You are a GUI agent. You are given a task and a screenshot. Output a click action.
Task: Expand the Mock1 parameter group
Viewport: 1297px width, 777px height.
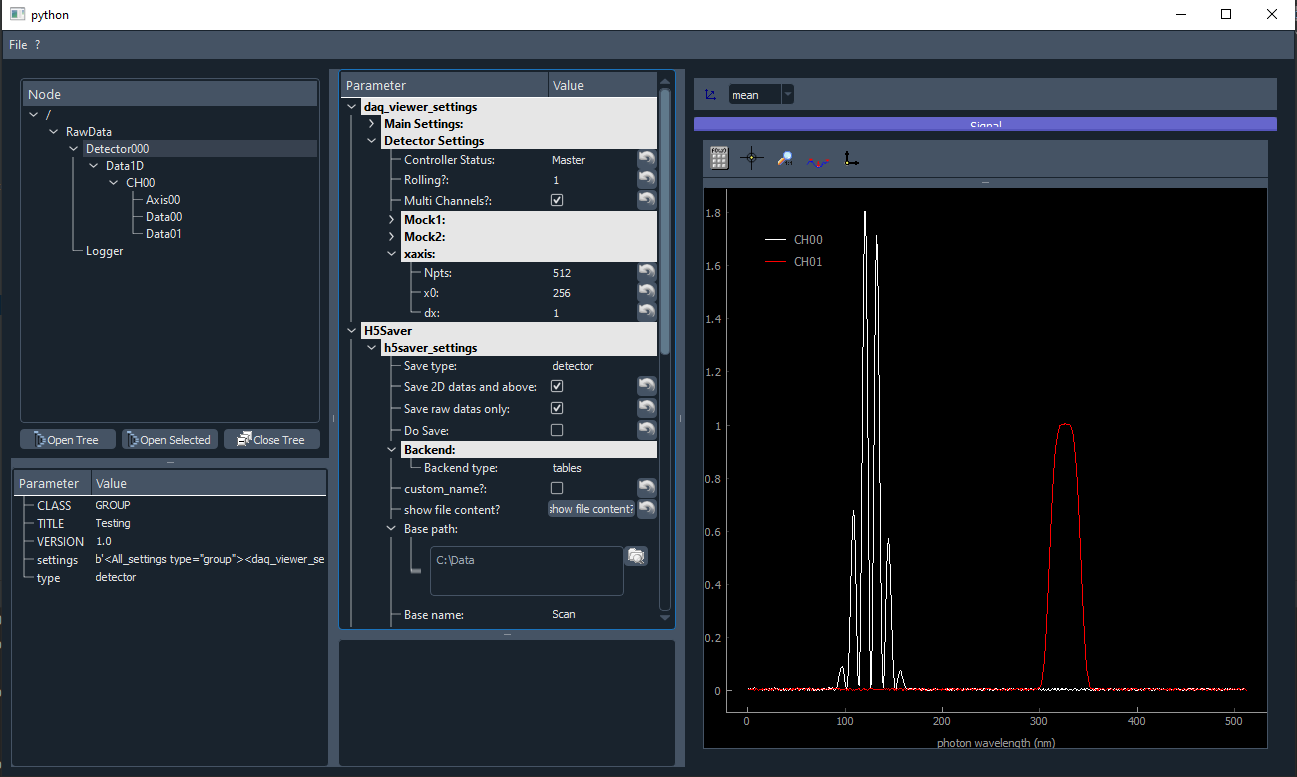pos(391,219)
